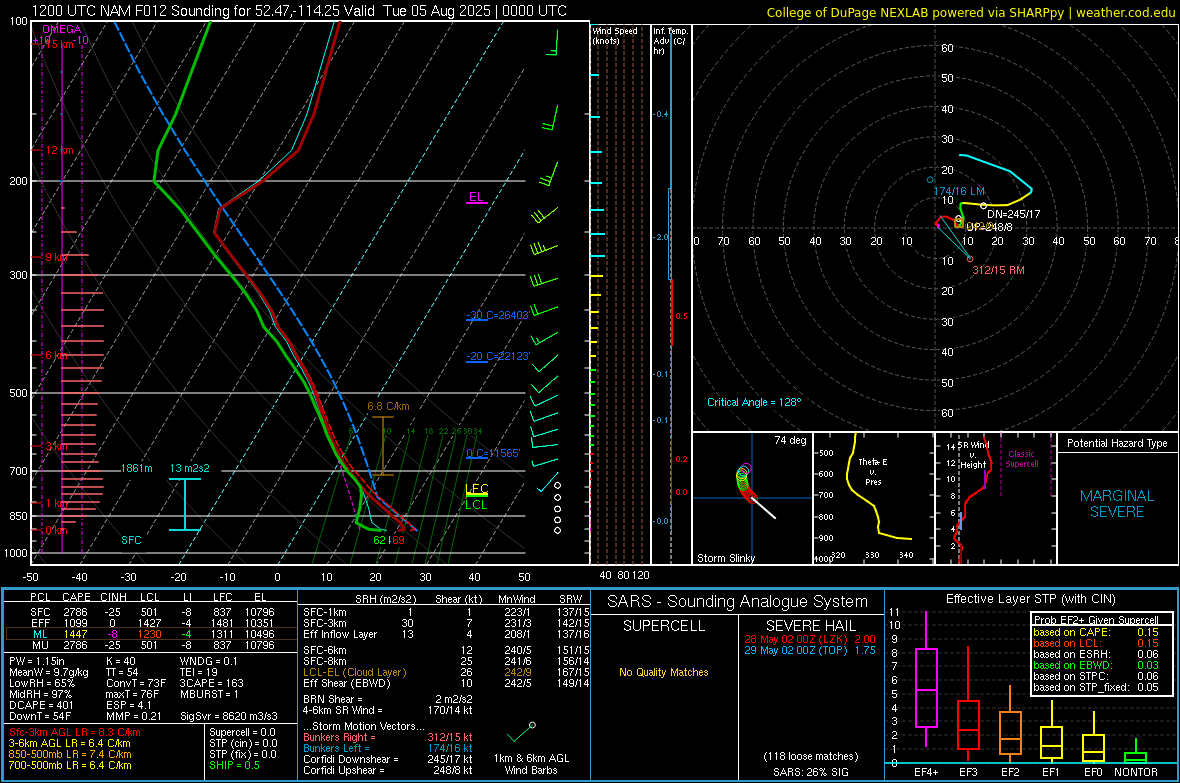Select the 28 May 02 00Z (LZK) hail match
Screen dimensions: 1180x783
810,638
